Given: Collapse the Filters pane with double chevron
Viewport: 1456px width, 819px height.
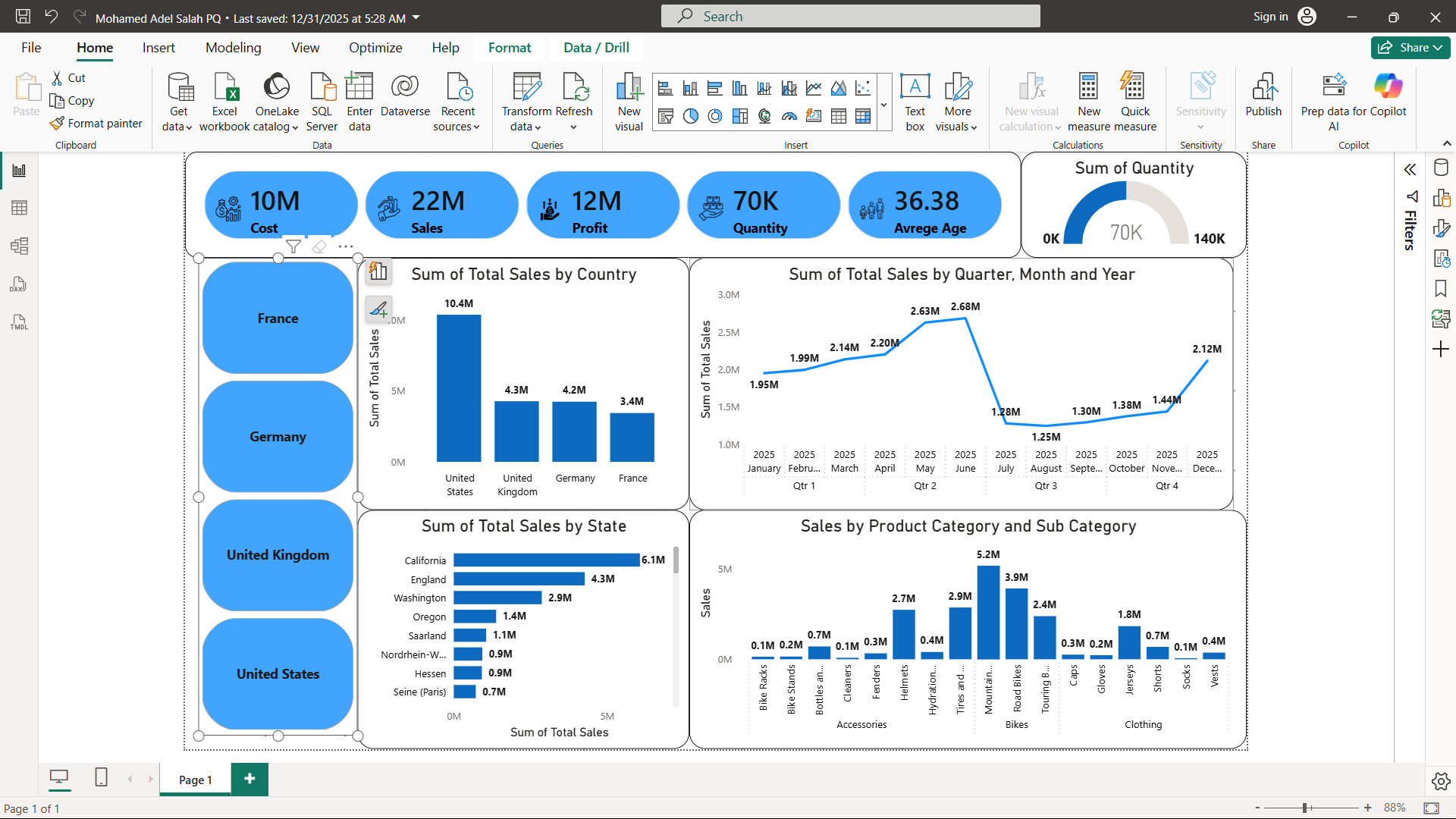Looking at the screenshot, I should tap(1411, 170).
